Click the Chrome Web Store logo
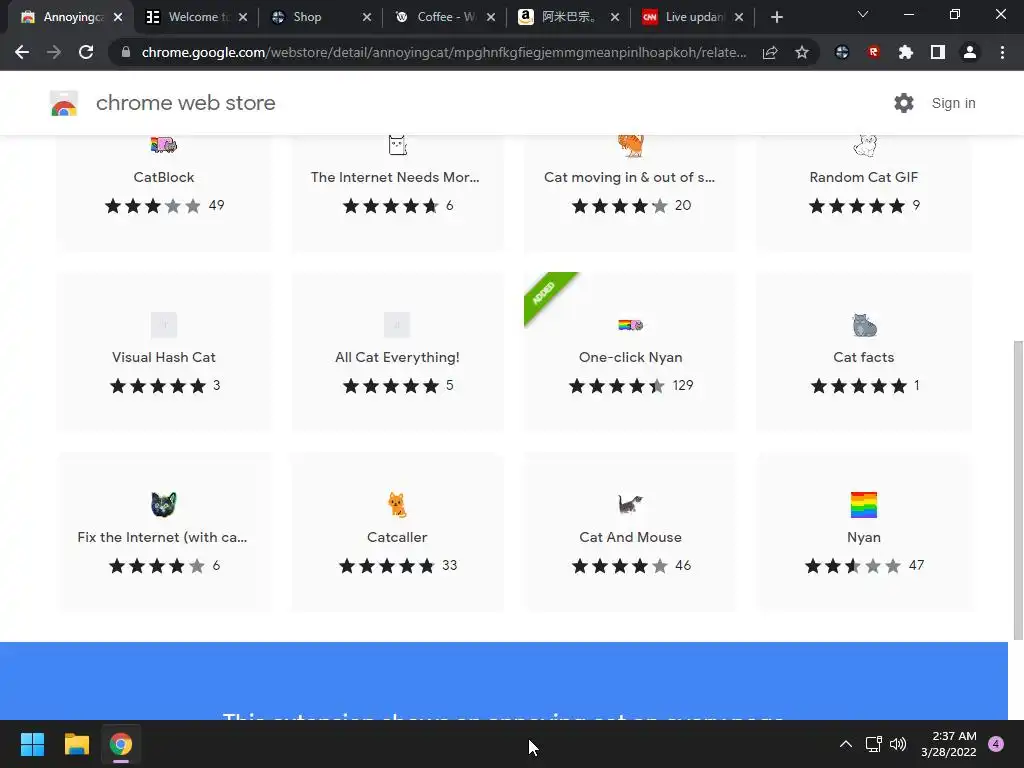 (x=64, y=103)
